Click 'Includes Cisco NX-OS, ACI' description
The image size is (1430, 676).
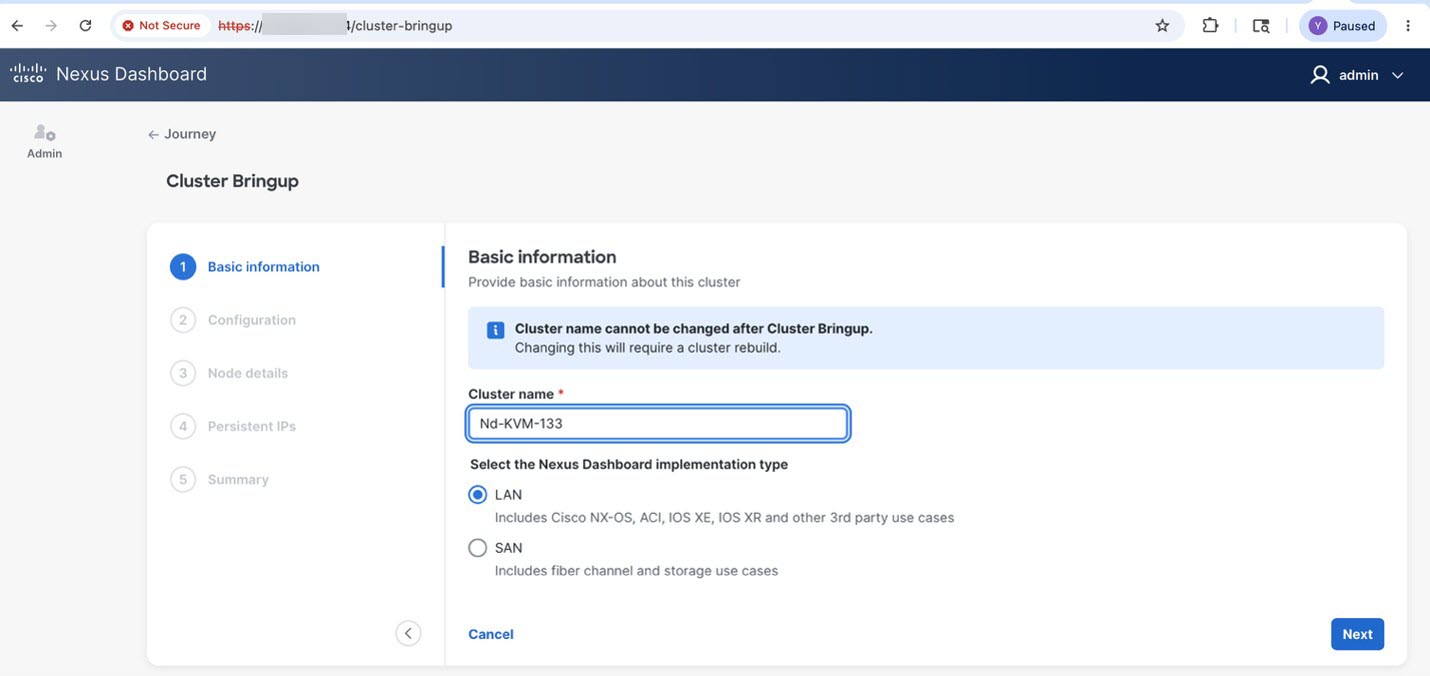724,518
